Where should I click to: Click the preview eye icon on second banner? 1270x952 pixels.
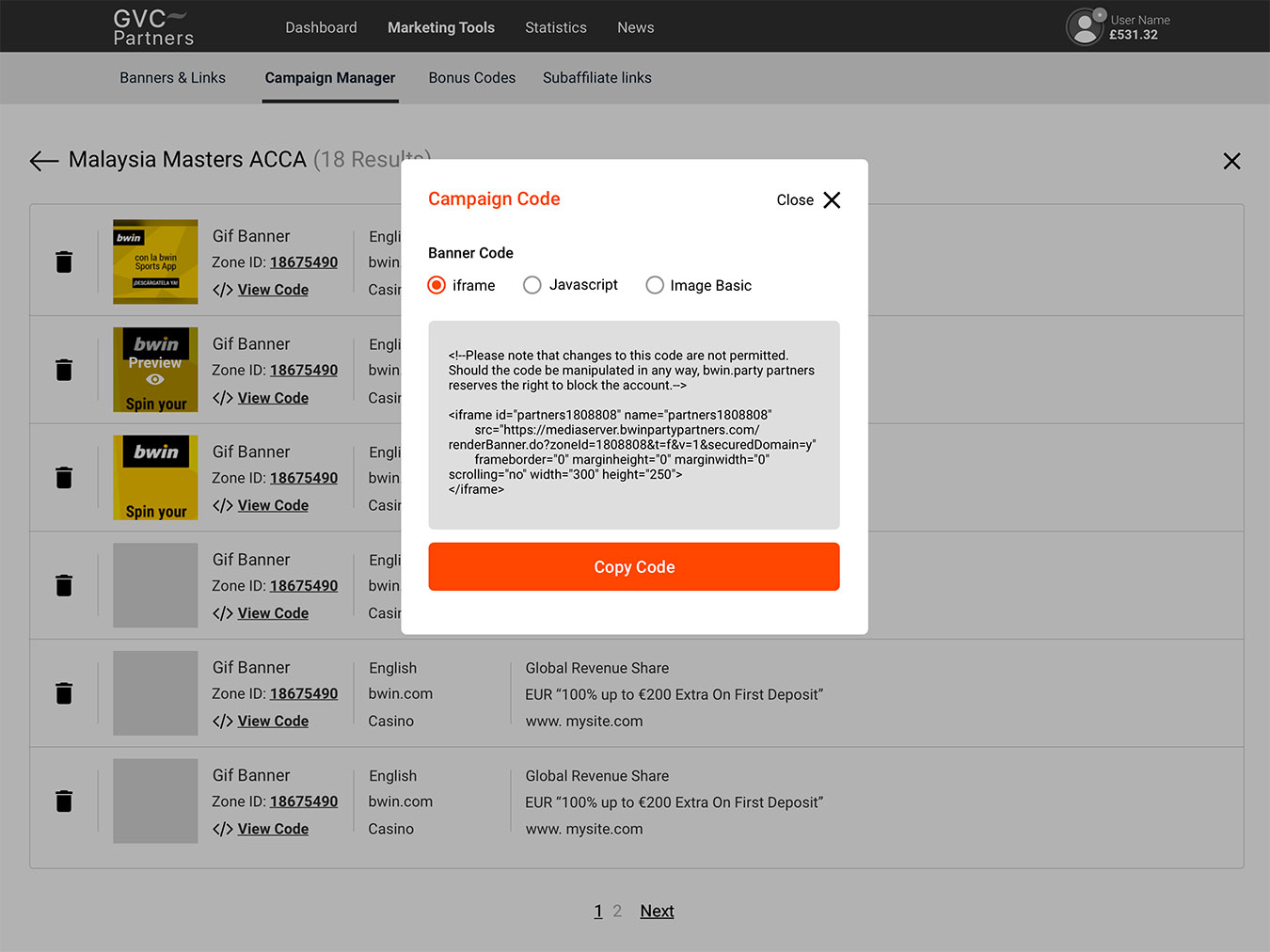(x=155, y=379)
